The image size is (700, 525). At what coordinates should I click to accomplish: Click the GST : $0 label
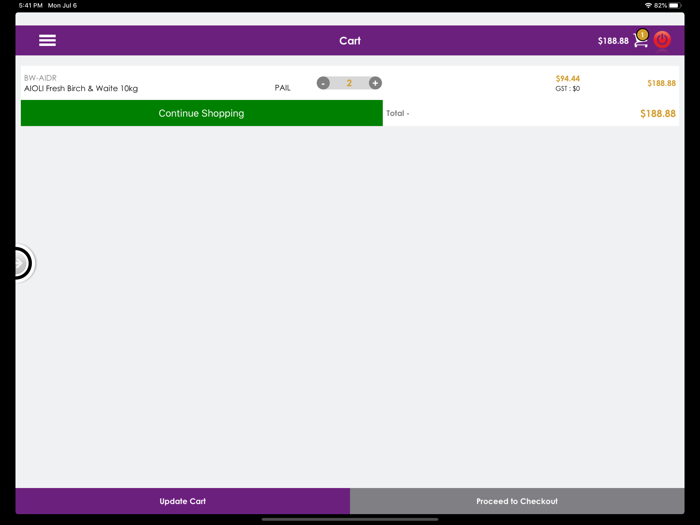pos(567,88)
